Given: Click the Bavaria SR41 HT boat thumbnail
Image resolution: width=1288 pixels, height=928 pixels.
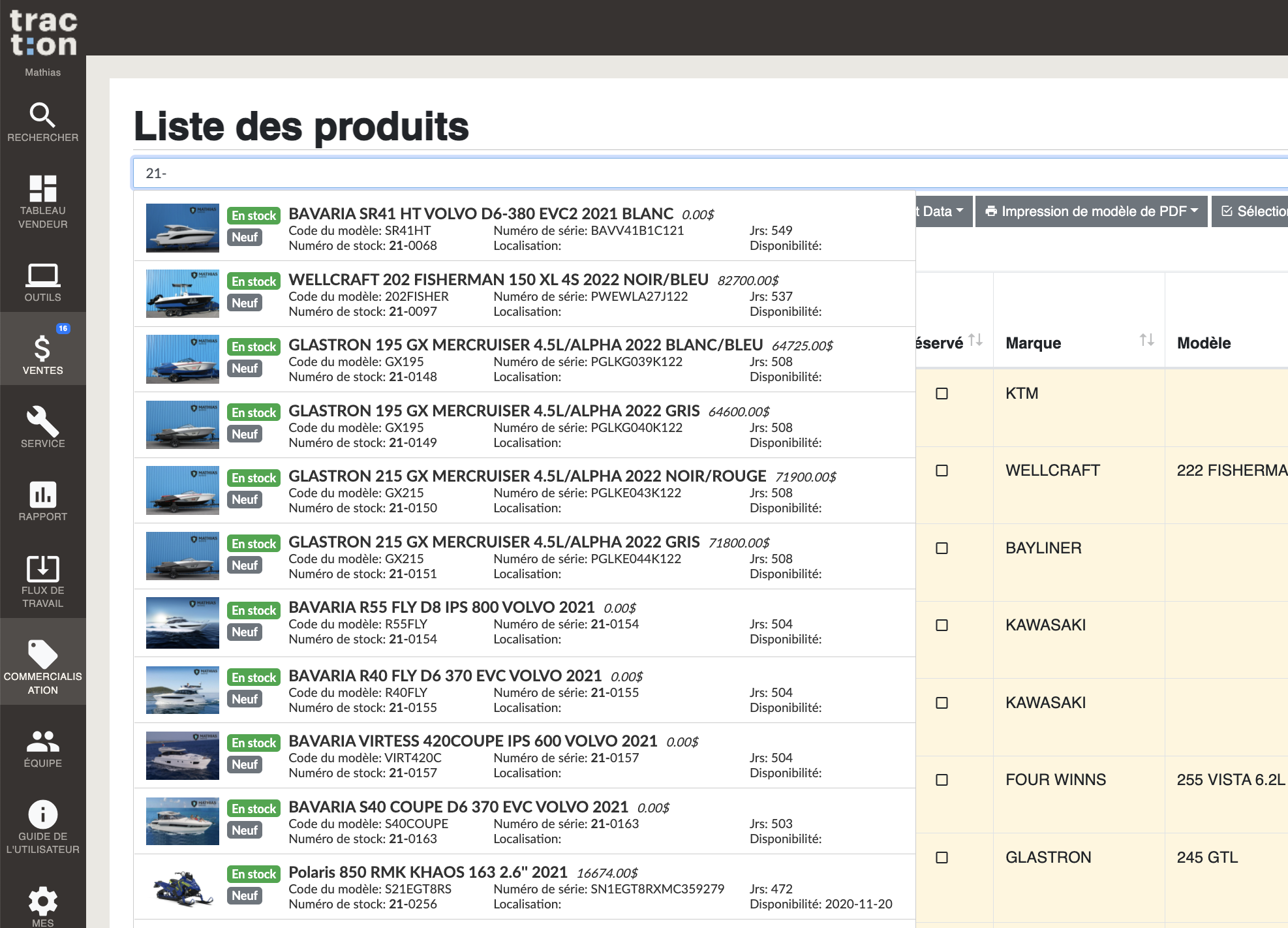Looking at the screenshot, I should (183, 228).
